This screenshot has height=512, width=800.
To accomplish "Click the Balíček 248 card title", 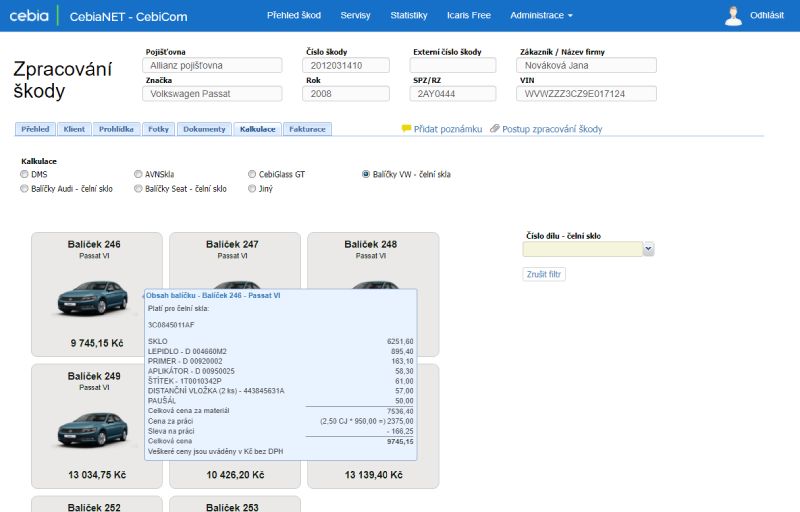I will (x=370, y=244).
